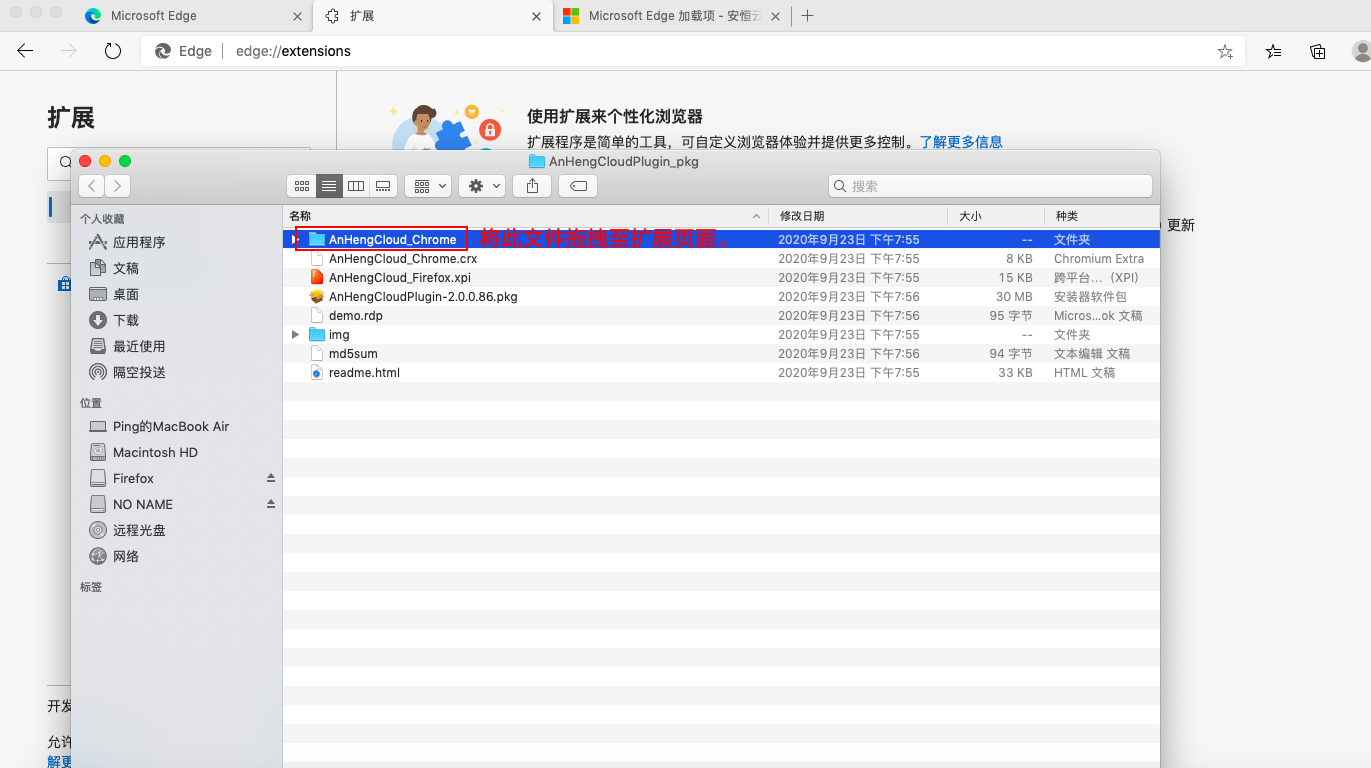Open Finder action gear menu
The width and height of the screenshot is (1371, 768).
tap(482, 186)
